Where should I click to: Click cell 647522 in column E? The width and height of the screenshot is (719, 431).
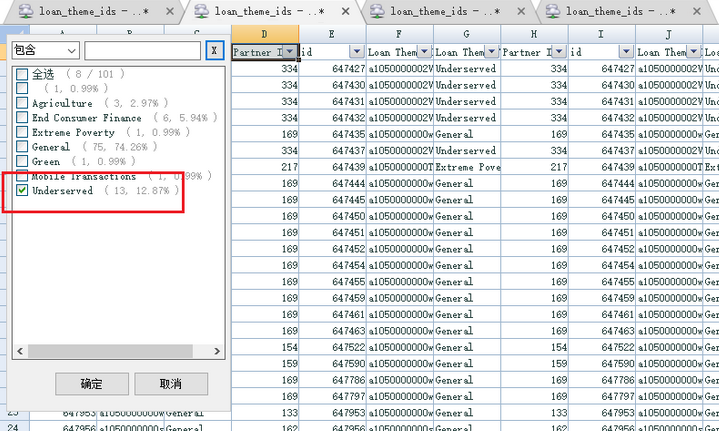(x=332, y=347)
